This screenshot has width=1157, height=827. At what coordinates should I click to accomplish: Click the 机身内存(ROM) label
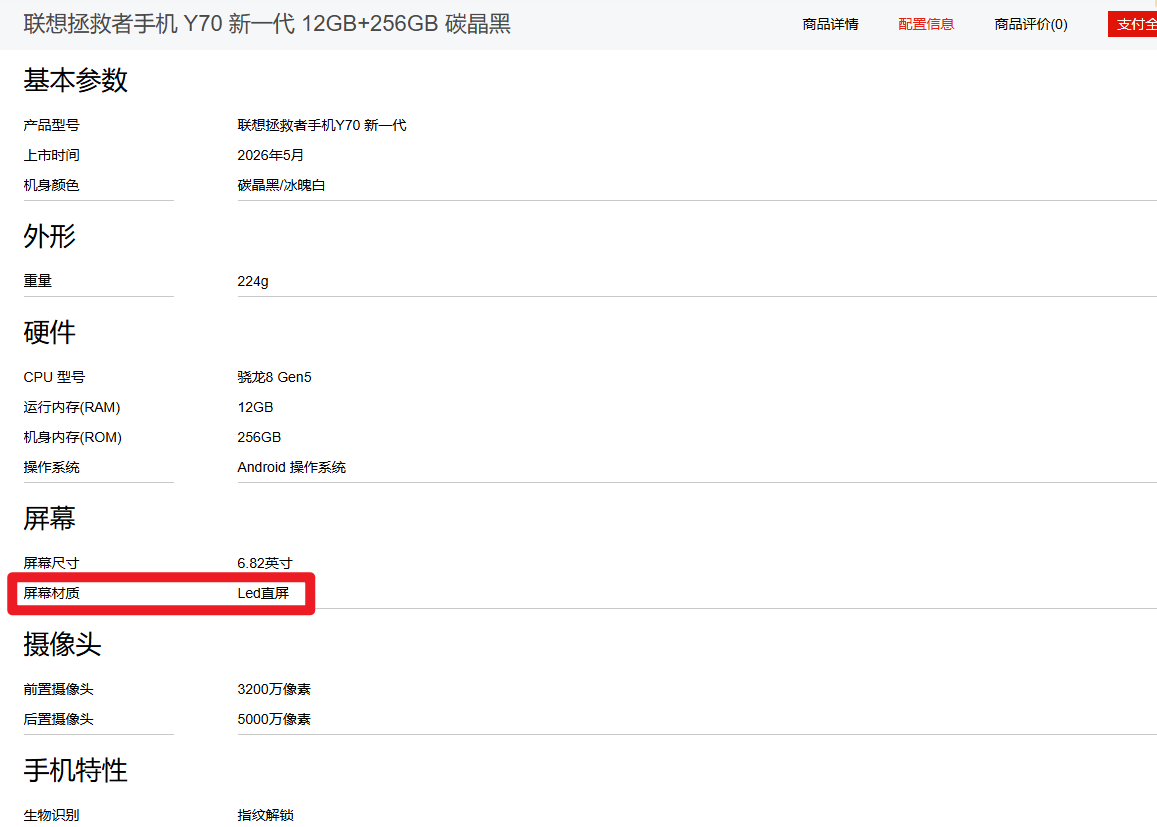72,437
